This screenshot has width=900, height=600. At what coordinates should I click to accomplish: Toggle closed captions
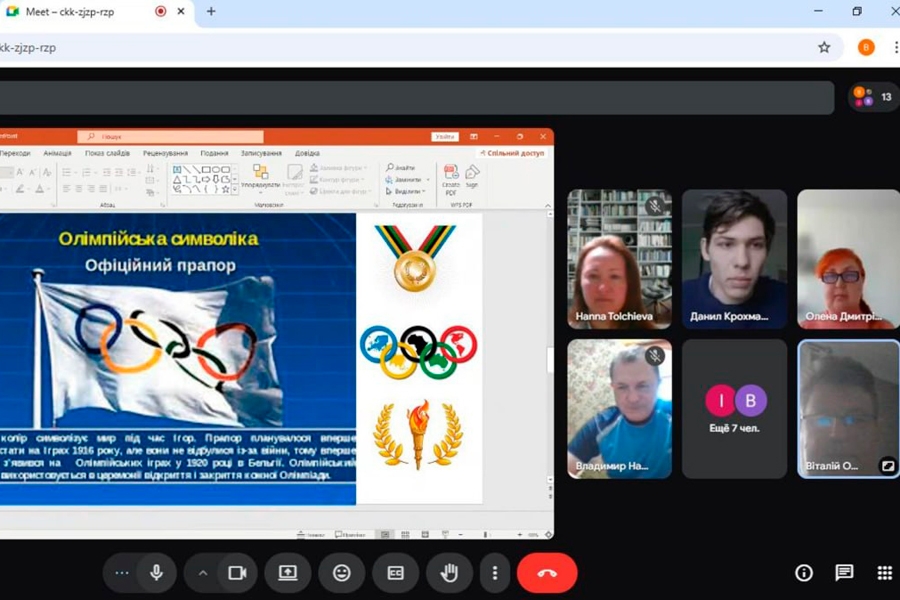395,572
